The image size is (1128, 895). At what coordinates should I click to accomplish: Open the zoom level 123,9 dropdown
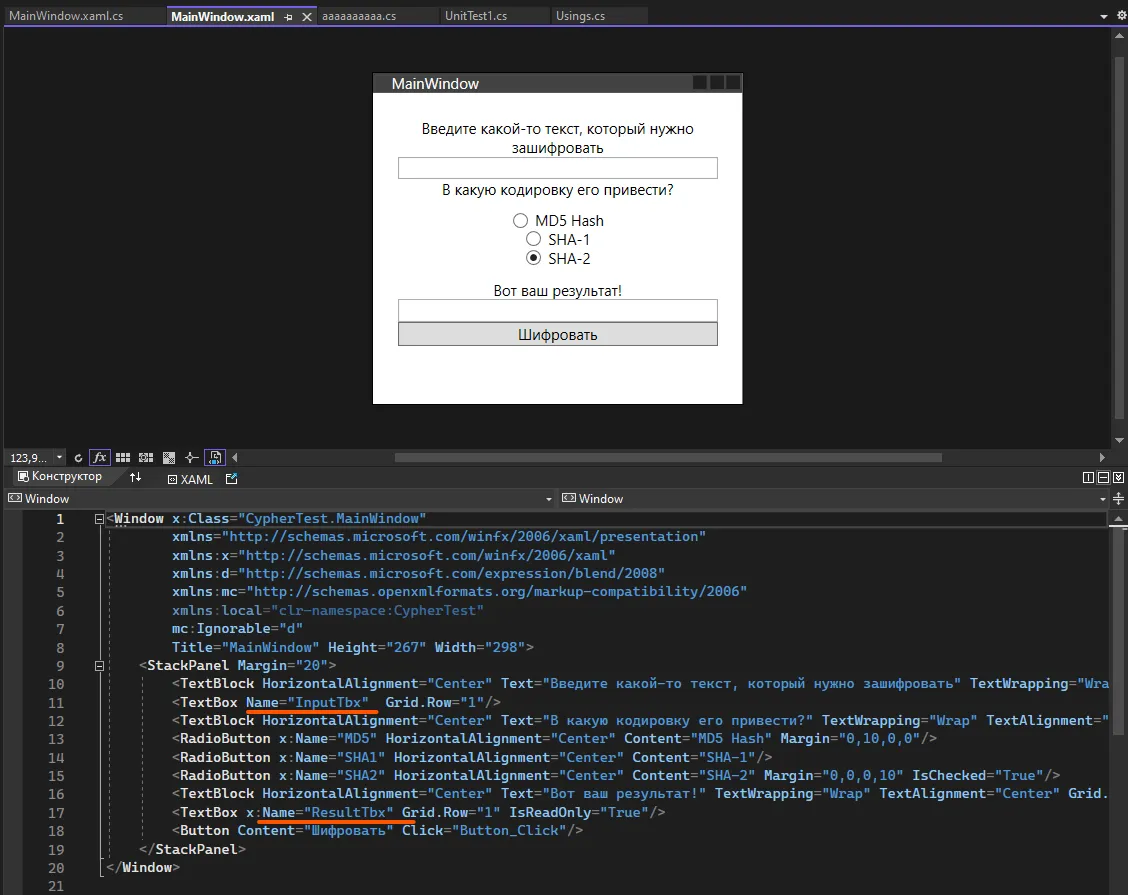tap(60, 458)
